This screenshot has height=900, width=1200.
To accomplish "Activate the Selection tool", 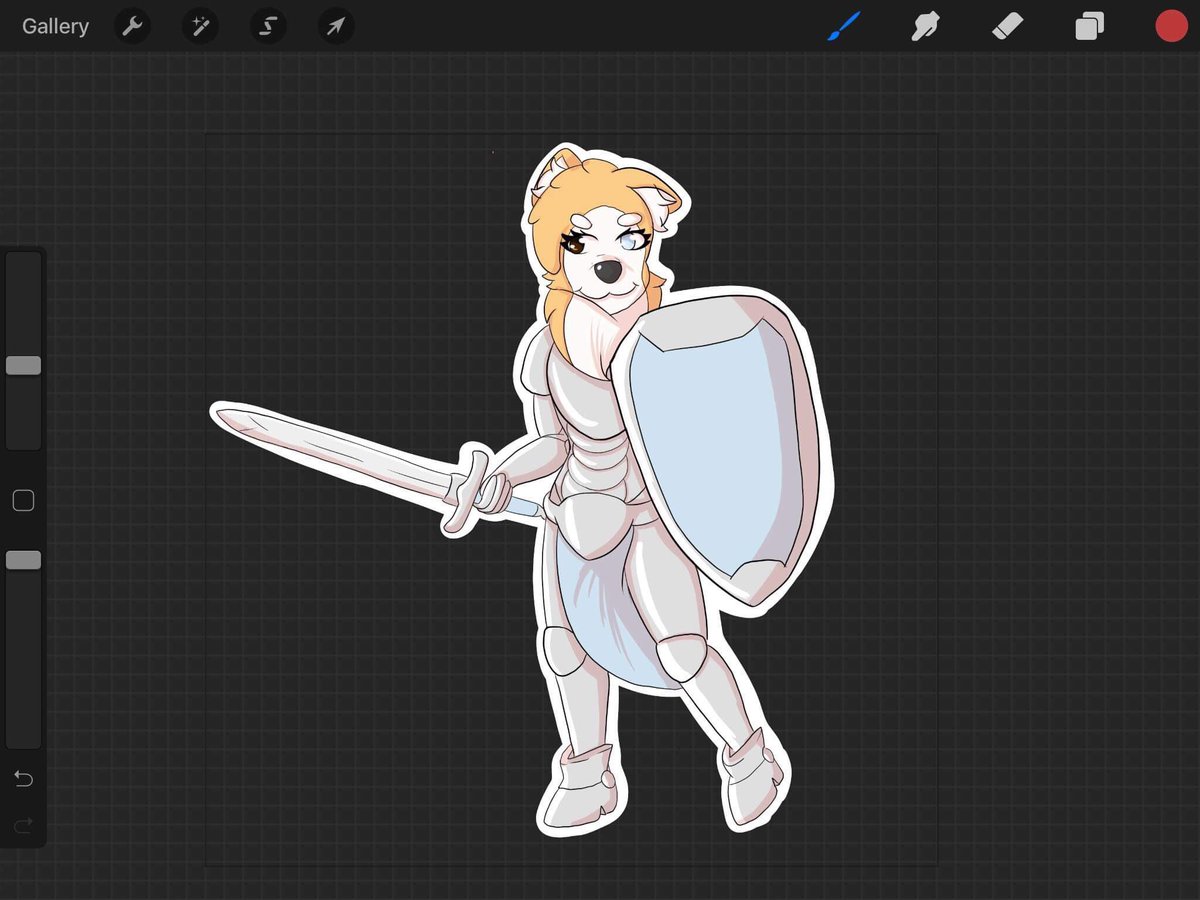I will [x=268, y=26].
